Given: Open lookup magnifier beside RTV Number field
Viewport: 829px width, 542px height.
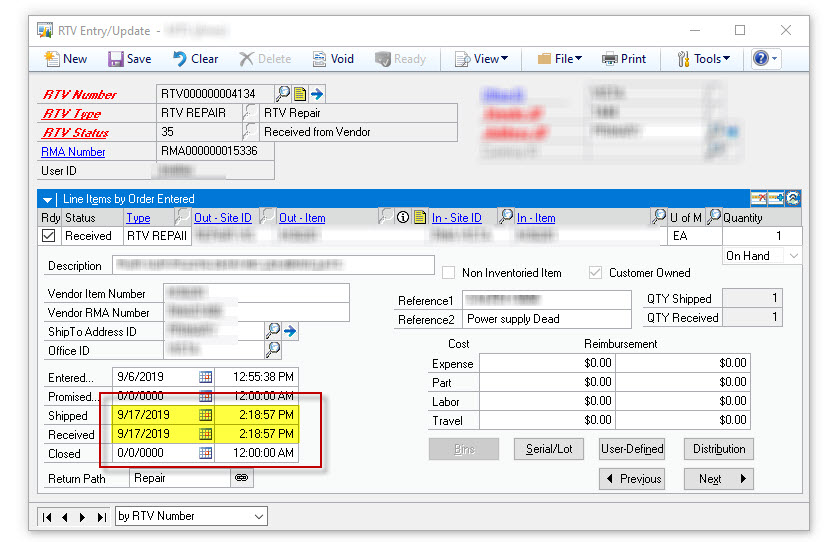Looking at the screenshot, I should (x=283, y=94).
